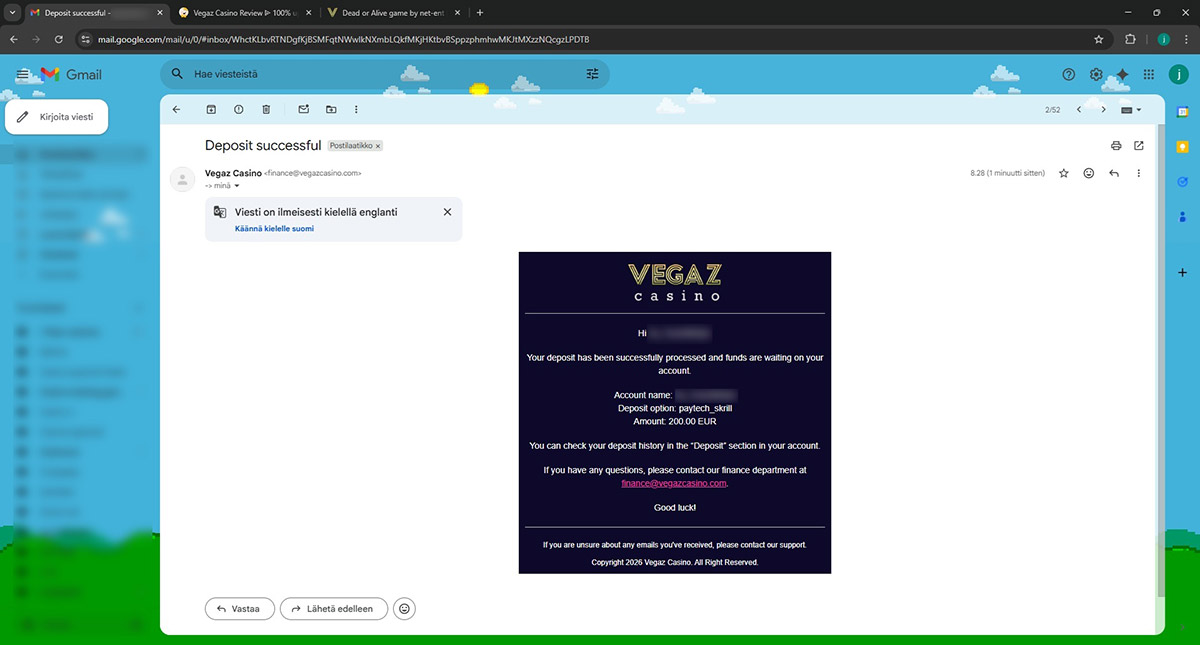Star the Vegaz Casino message

[1064, 173]
